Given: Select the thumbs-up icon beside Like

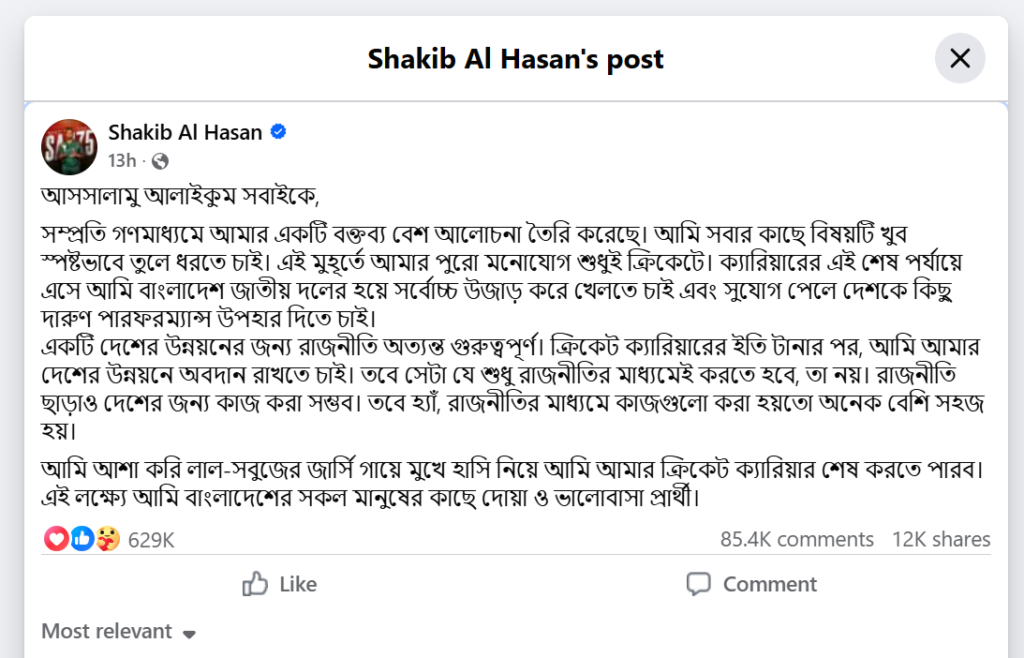Looking at the screenshot, I should click(x=257, y=584).
